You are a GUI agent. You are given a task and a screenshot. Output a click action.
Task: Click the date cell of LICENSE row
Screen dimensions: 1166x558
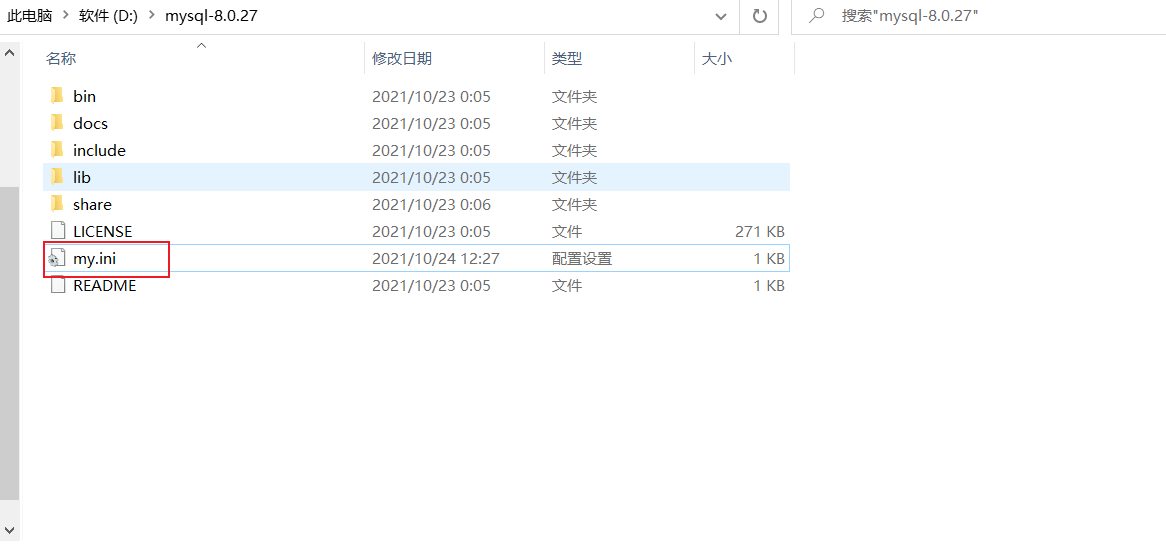pyautogui.click(x=431, y=231)
